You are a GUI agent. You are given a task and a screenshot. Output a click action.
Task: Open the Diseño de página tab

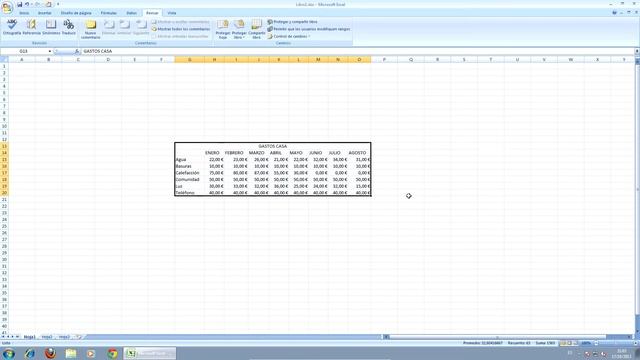76,13
